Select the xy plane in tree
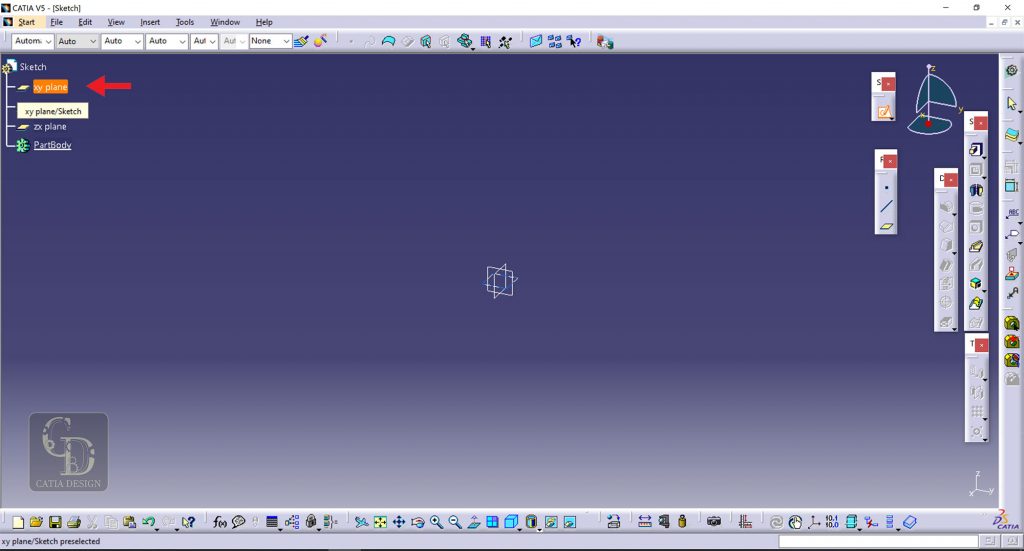1024x551 pixels. (x=50, y=87)
